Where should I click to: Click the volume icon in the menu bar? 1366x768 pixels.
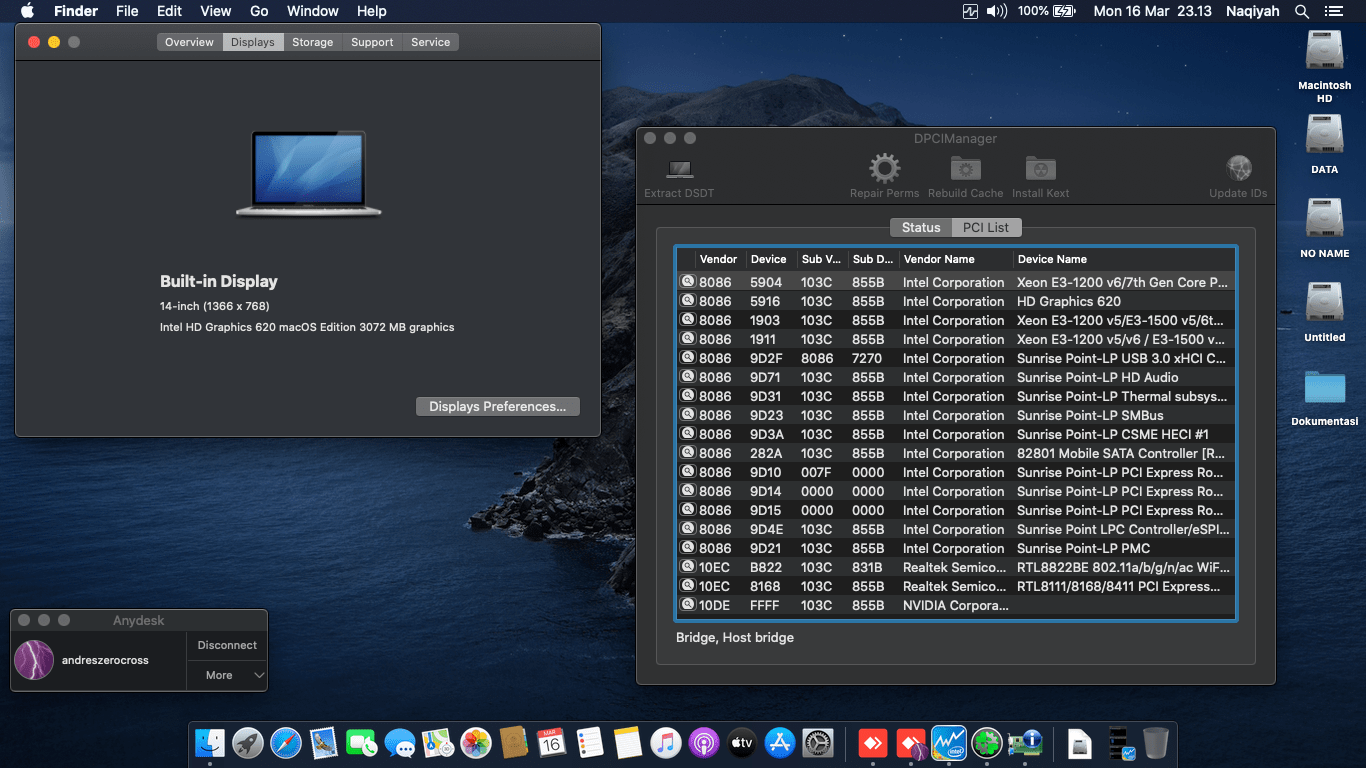click(x=997, y=11)
